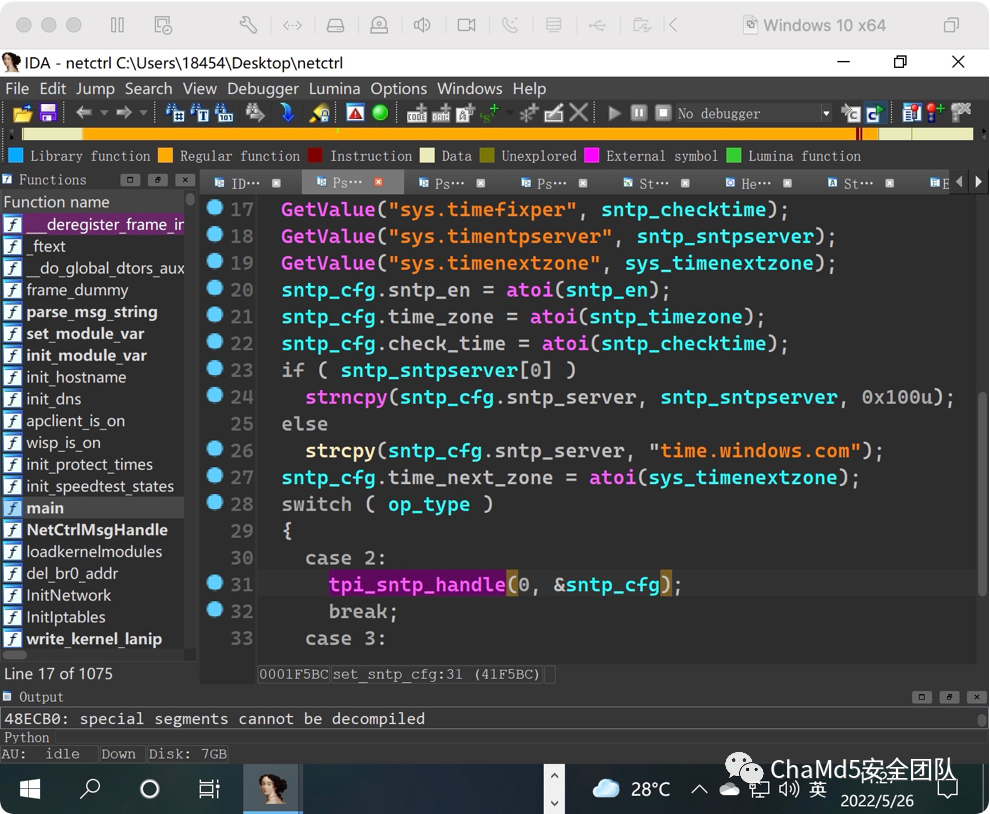Convert to code with the CODE icon
990x814 pixels.
click(417, 114)
